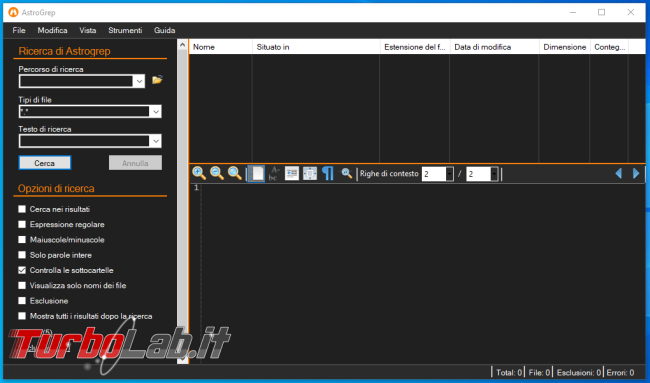Expand the Percorso di ricerca dropdown arrow
The width and height of the screenshot is (650, 383).
tap(139, 81)
